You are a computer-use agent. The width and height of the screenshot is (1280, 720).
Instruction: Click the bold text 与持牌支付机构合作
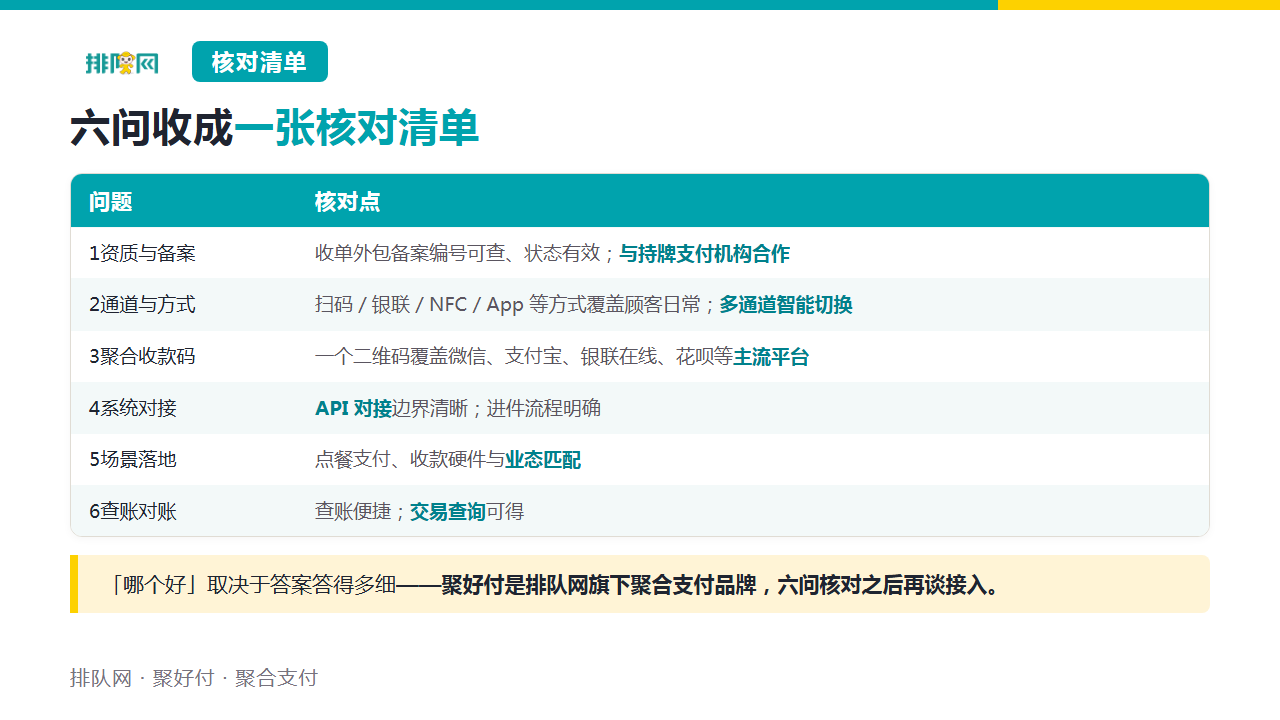(705, 254)
